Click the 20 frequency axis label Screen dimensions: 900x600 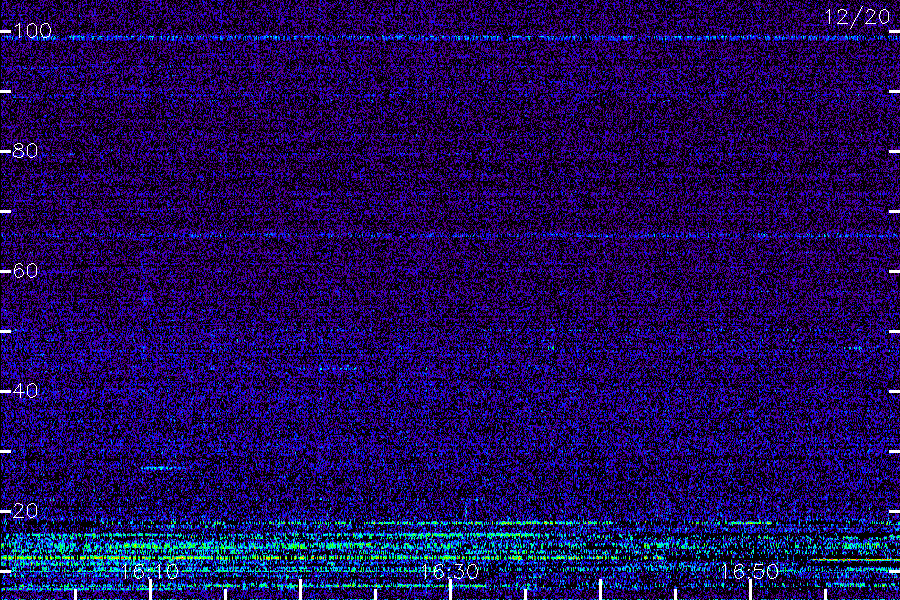[25, 510]
